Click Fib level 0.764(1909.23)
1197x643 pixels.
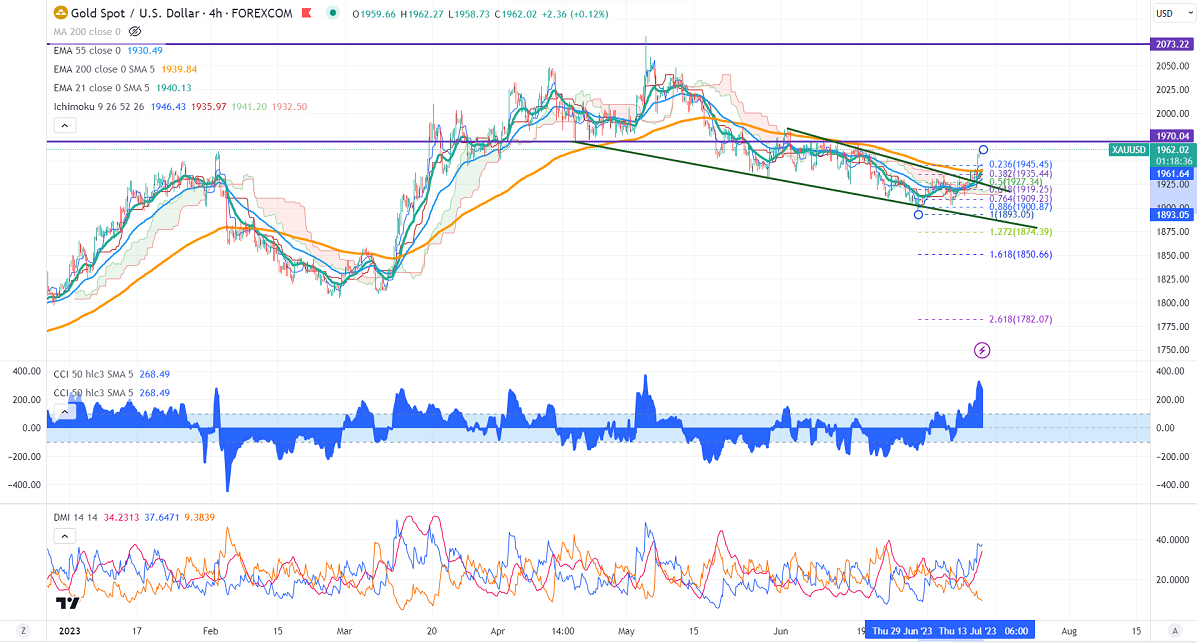tap(1021, 199)
